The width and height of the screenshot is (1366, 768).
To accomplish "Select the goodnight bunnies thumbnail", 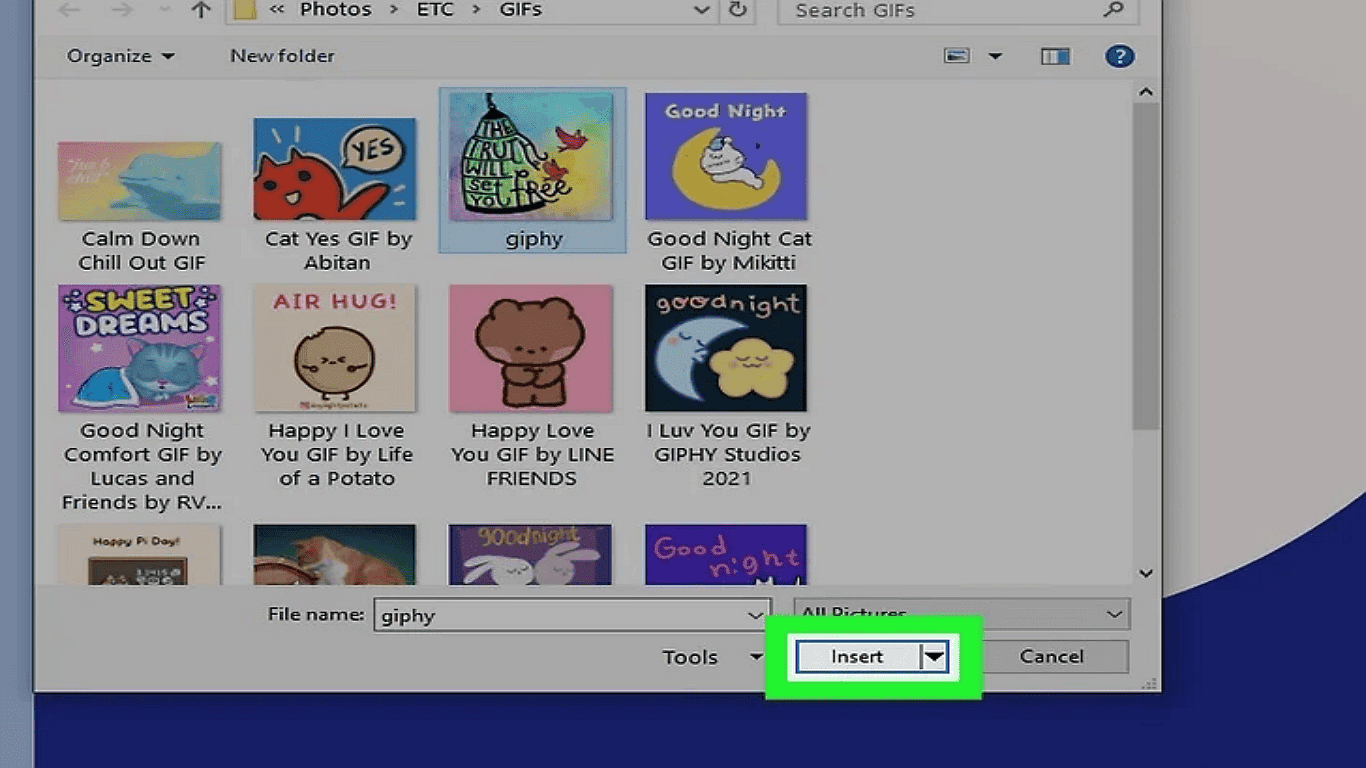I will [531, 555].
